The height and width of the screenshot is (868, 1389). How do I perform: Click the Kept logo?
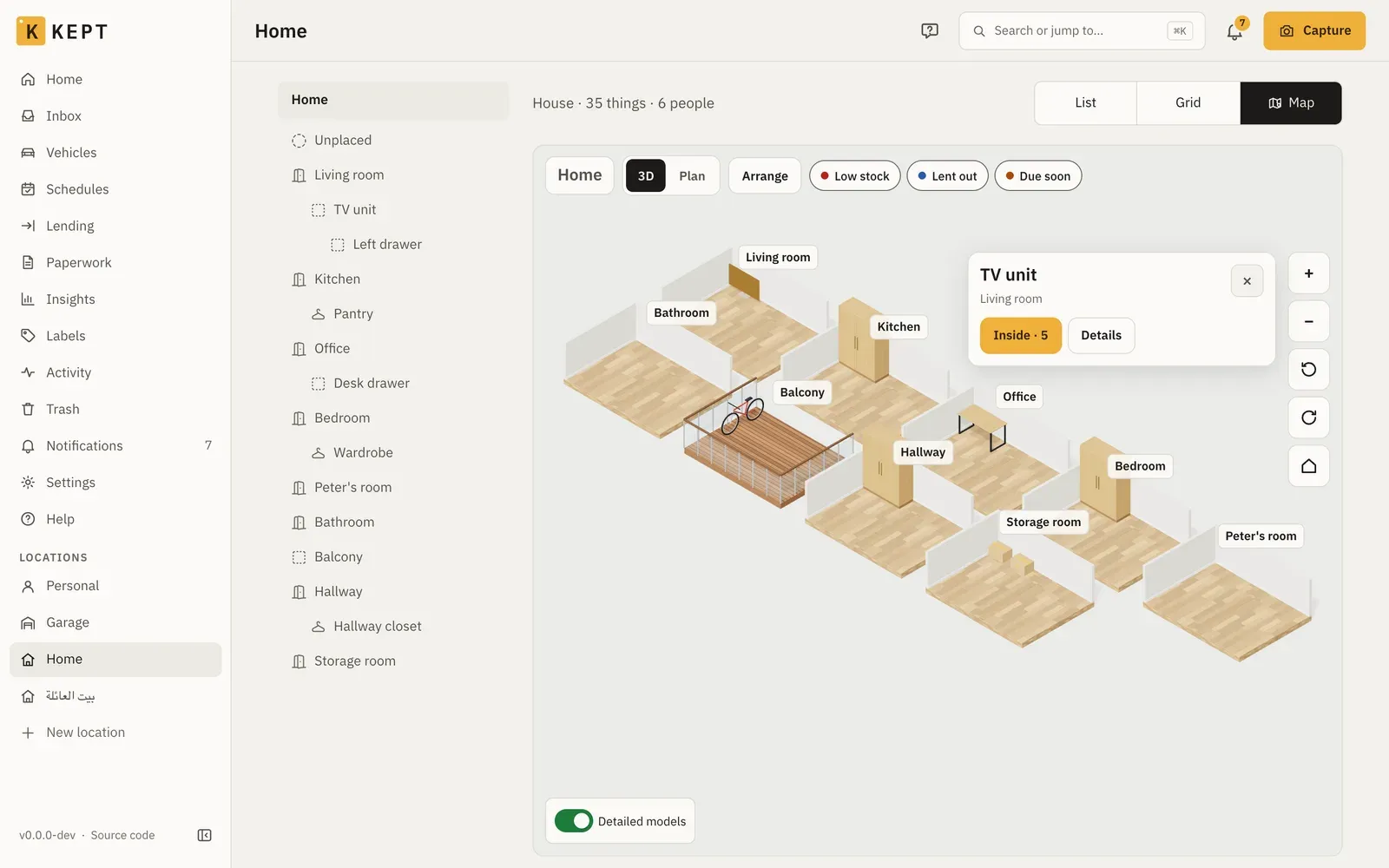[62, 31]
